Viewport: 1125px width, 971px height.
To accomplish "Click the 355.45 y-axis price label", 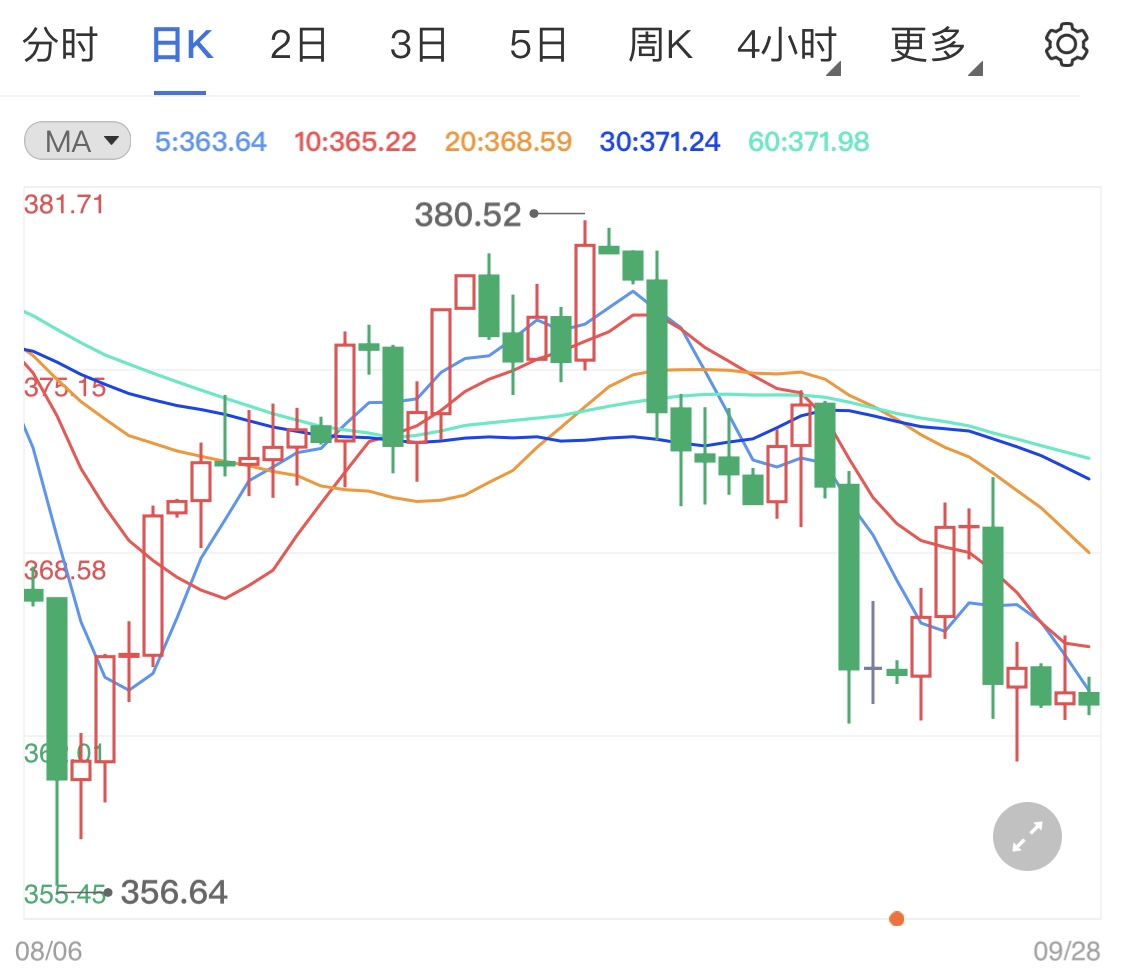I will pos(65,894).
